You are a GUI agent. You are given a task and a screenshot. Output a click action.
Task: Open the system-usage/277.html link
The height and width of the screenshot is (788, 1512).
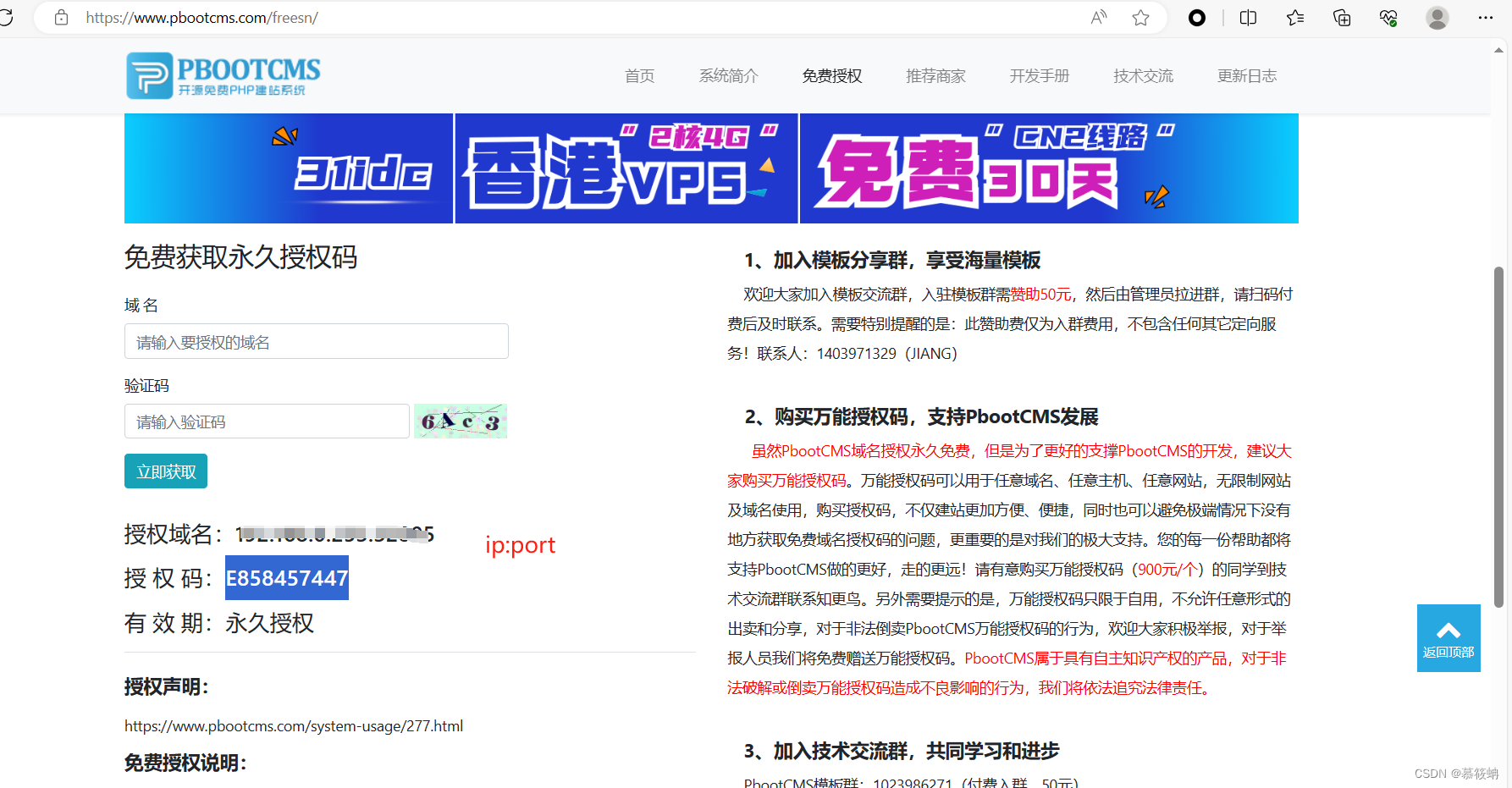click(x=294, y=725)
